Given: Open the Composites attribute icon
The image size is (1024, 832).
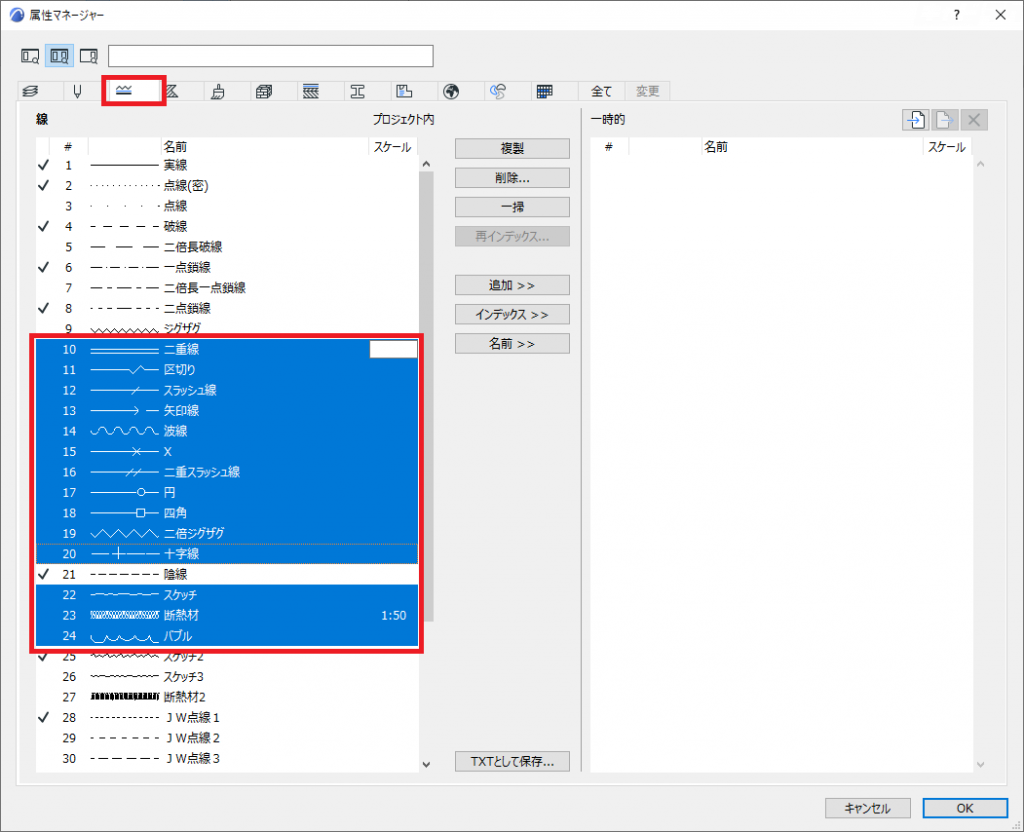Looking at the screenshot, I should point(310,90).
